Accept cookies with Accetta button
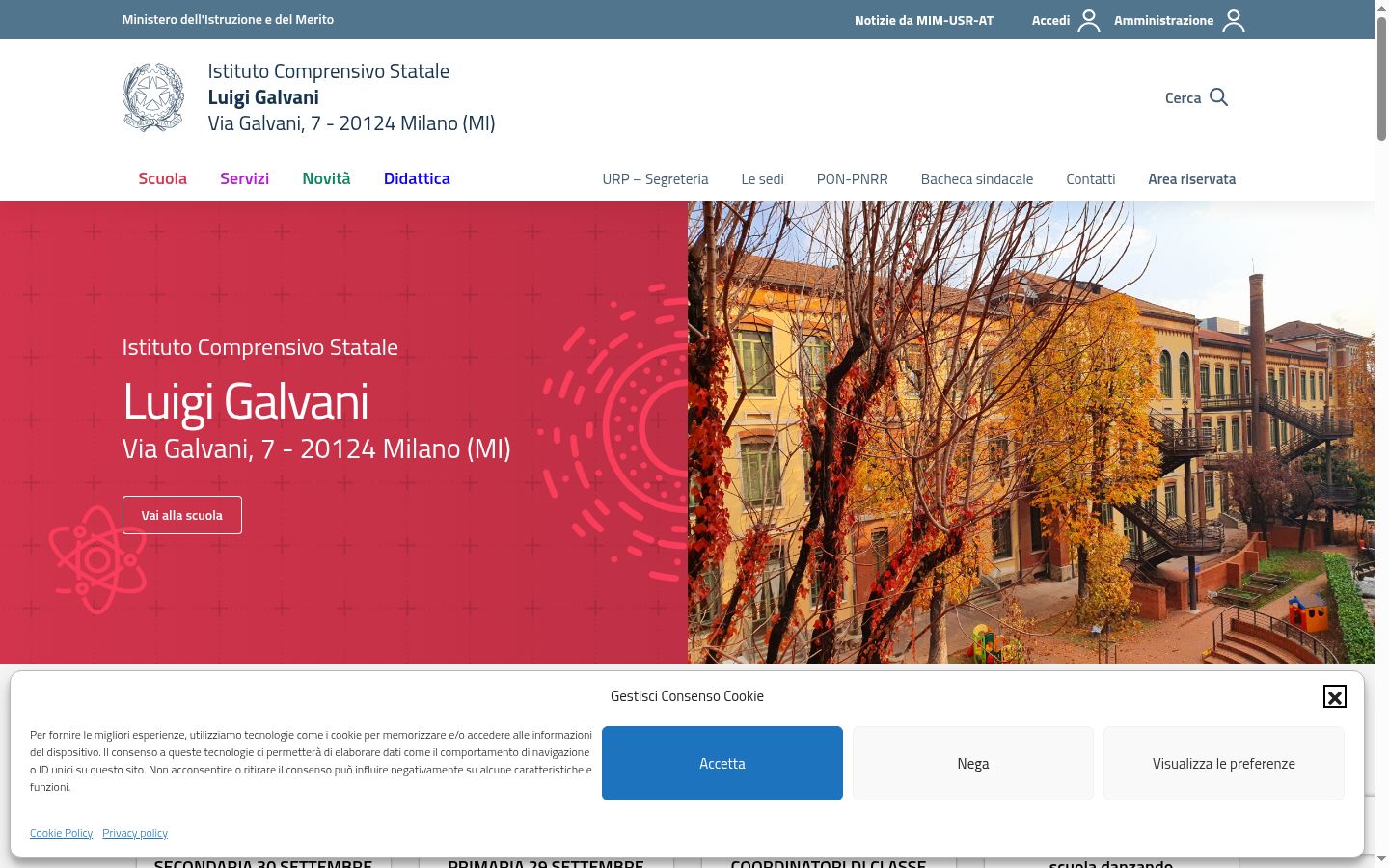This screenshot has height=868, width=1389. [722, 763]
